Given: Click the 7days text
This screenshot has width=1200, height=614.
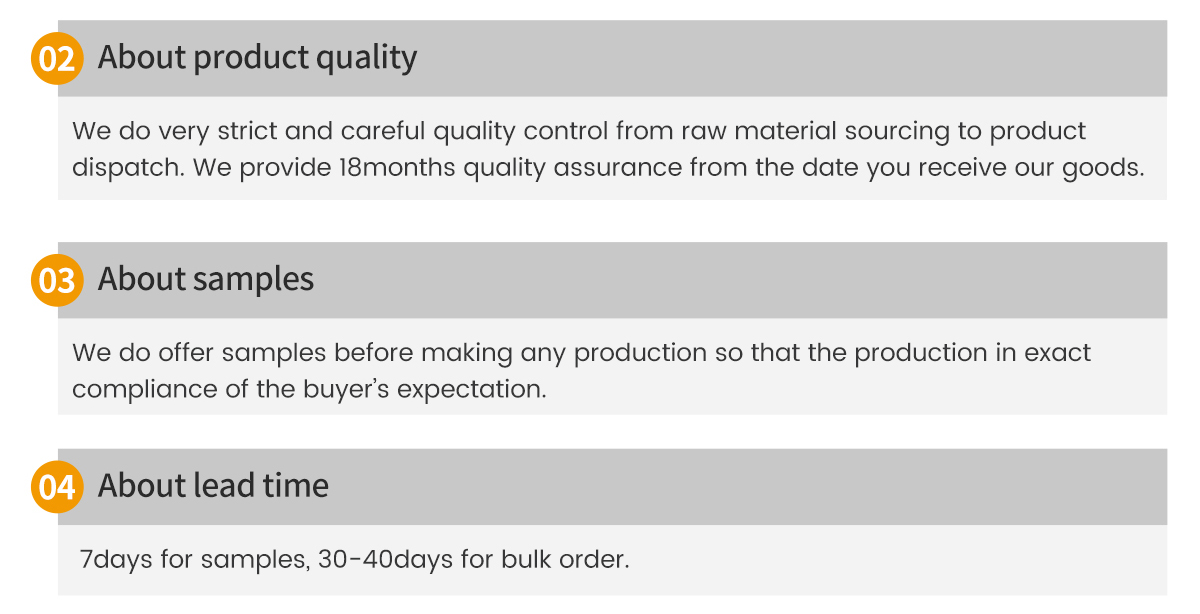Looking at the screenshot, I should pyautogui.click(x=116, y=559).
